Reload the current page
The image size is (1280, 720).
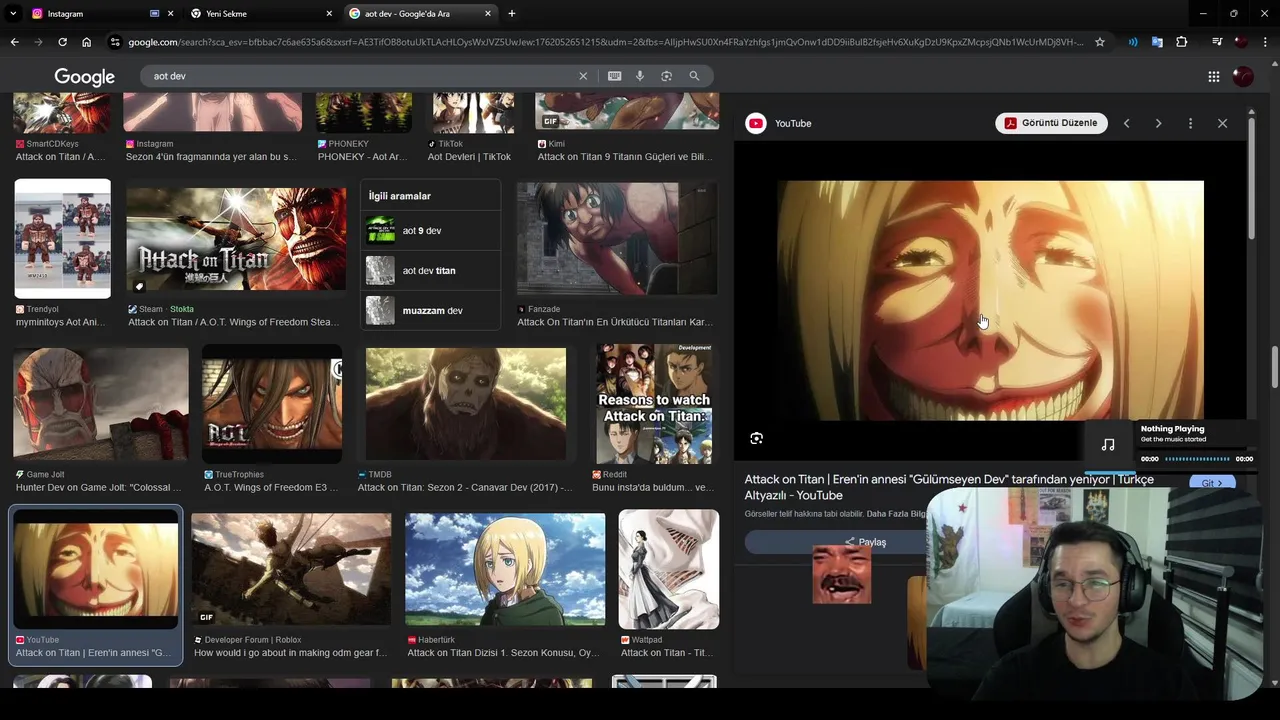tap(62, 42)
